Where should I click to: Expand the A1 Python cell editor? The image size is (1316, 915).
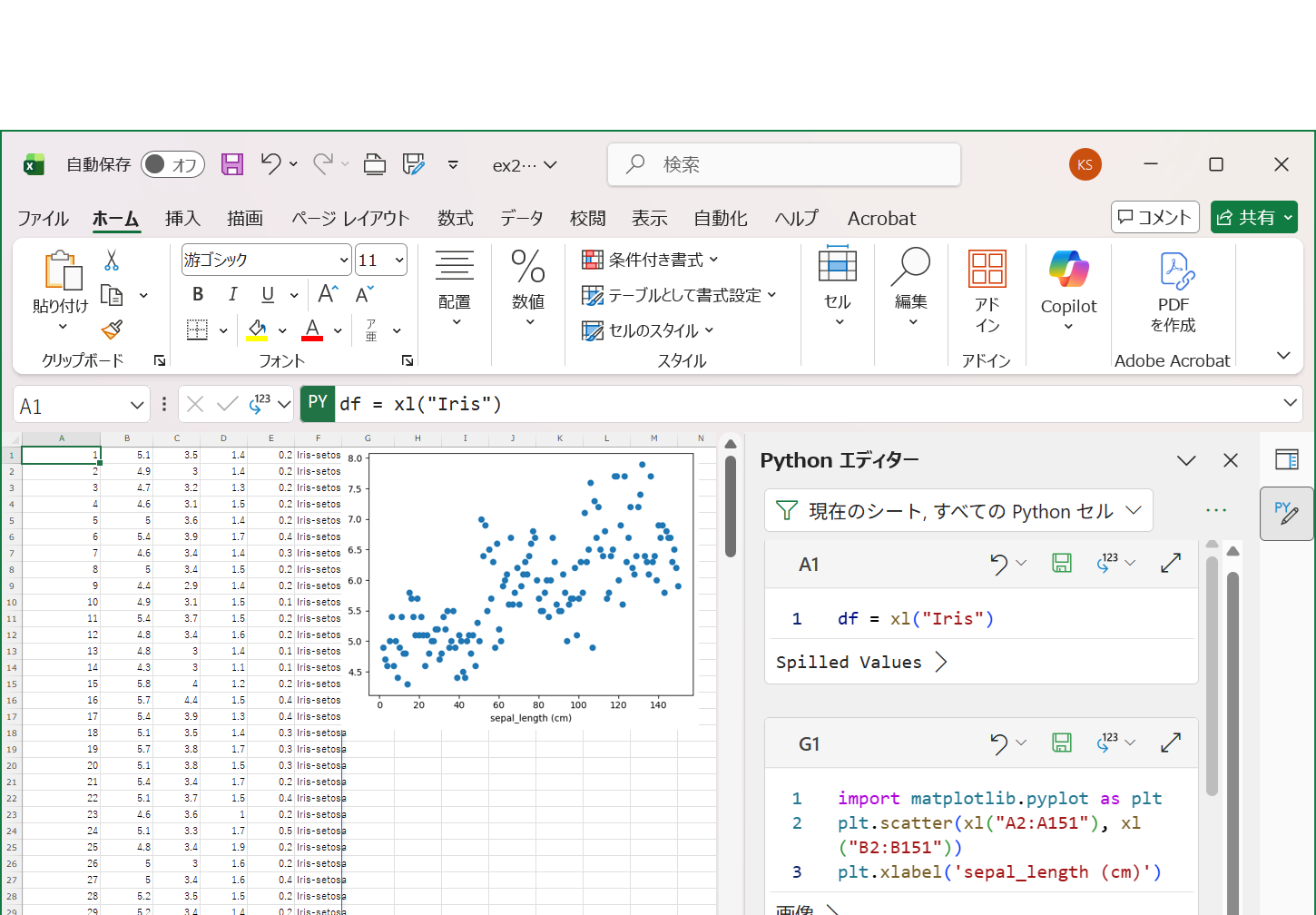1170,564
